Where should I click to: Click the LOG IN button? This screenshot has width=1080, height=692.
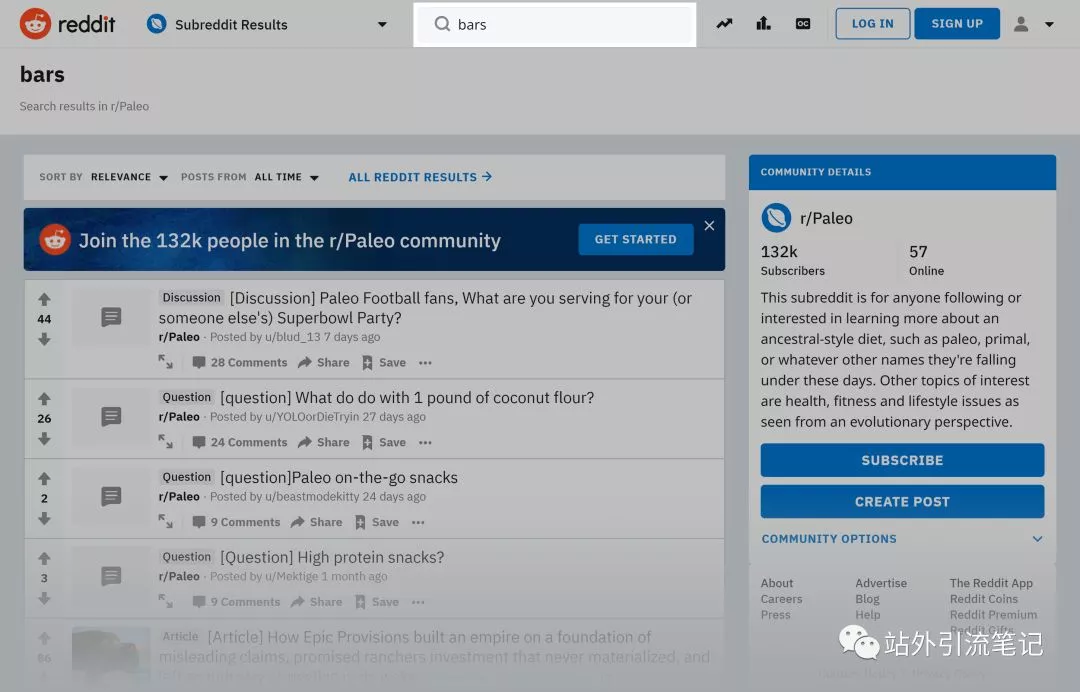(872, 24)
